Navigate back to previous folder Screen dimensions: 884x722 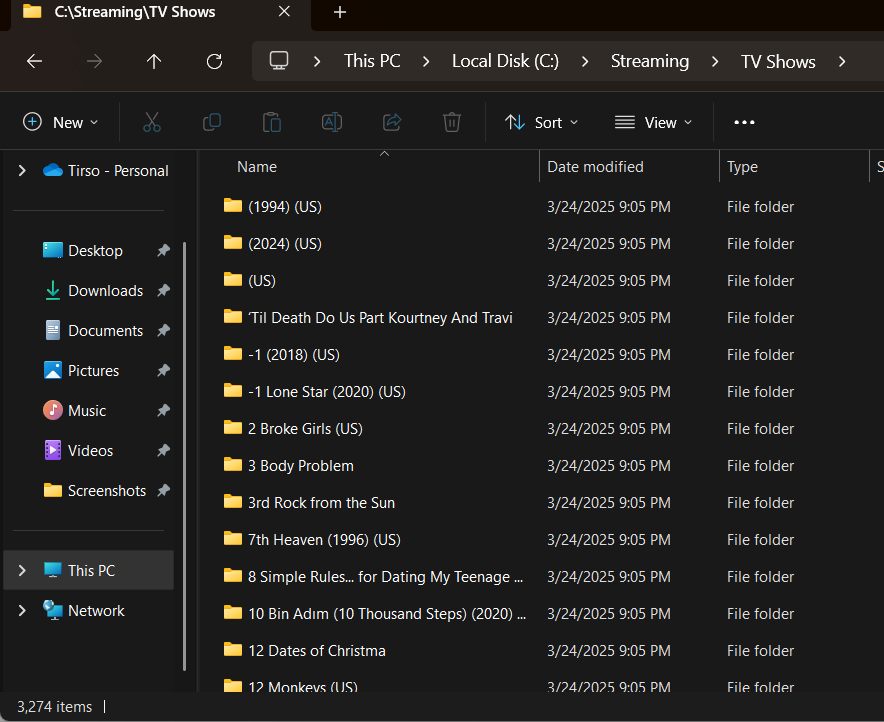point(34,61)
